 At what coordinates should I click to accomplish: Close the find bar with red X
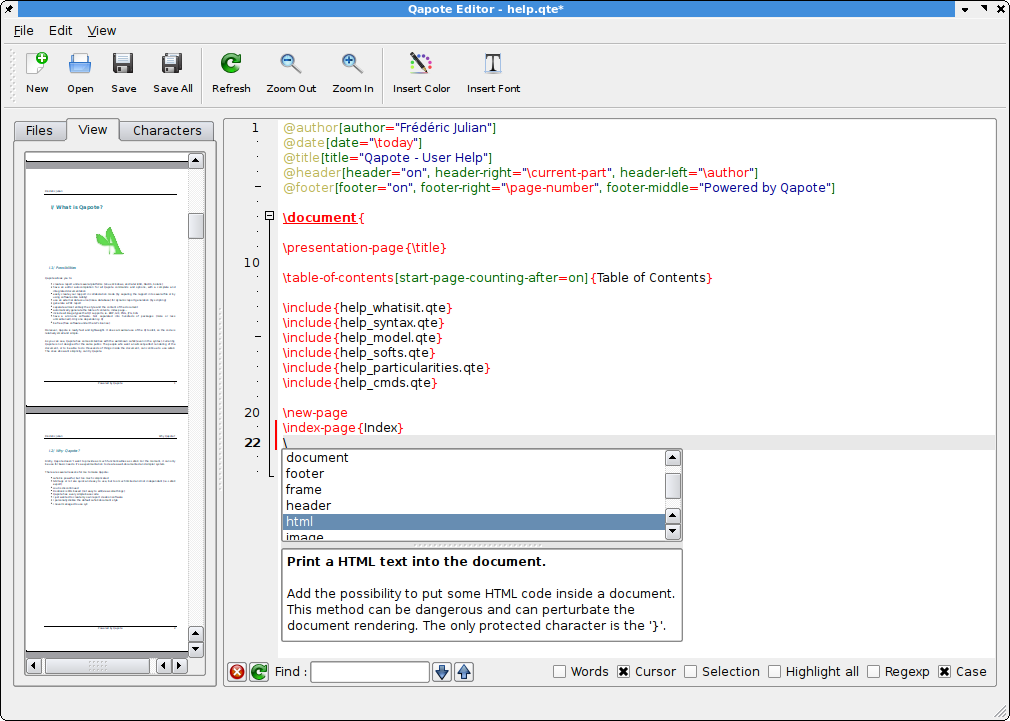(237, 672)
